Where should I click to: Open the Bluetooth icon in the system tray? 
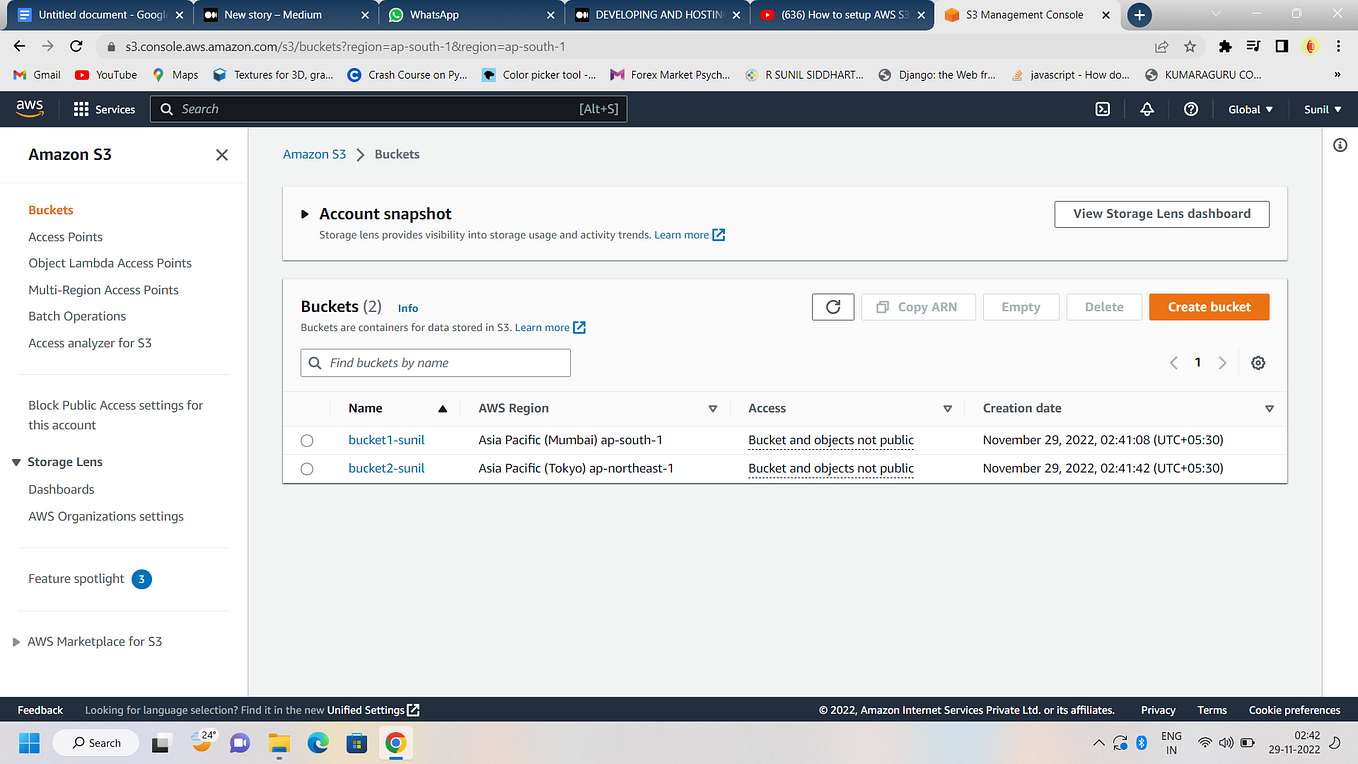1142,742
